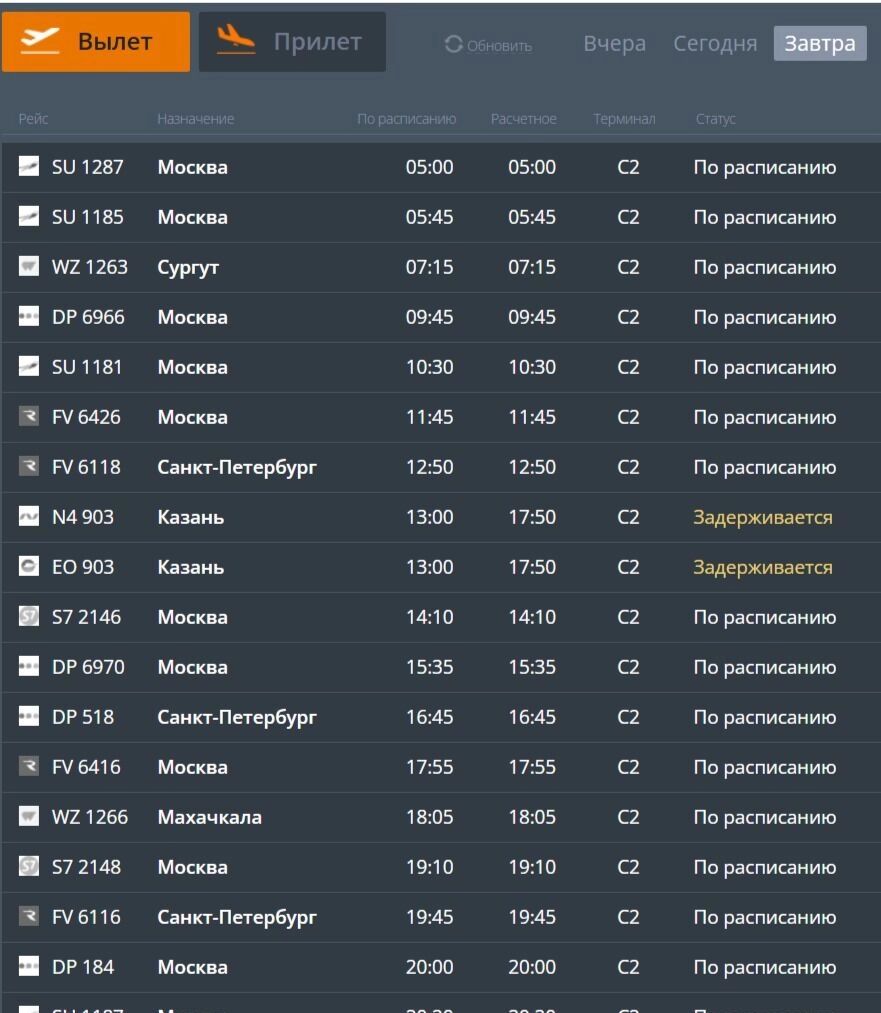Sort by Статус column header

(x=715, y=119)
